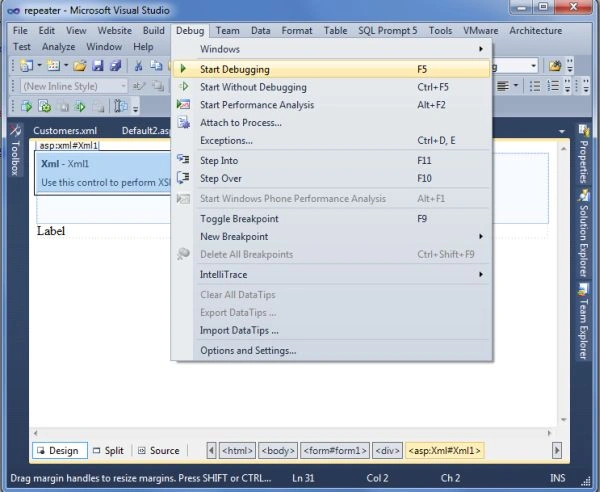Click the Start Performance Analysis chart icon
The image size is (600, 492).
183,104
